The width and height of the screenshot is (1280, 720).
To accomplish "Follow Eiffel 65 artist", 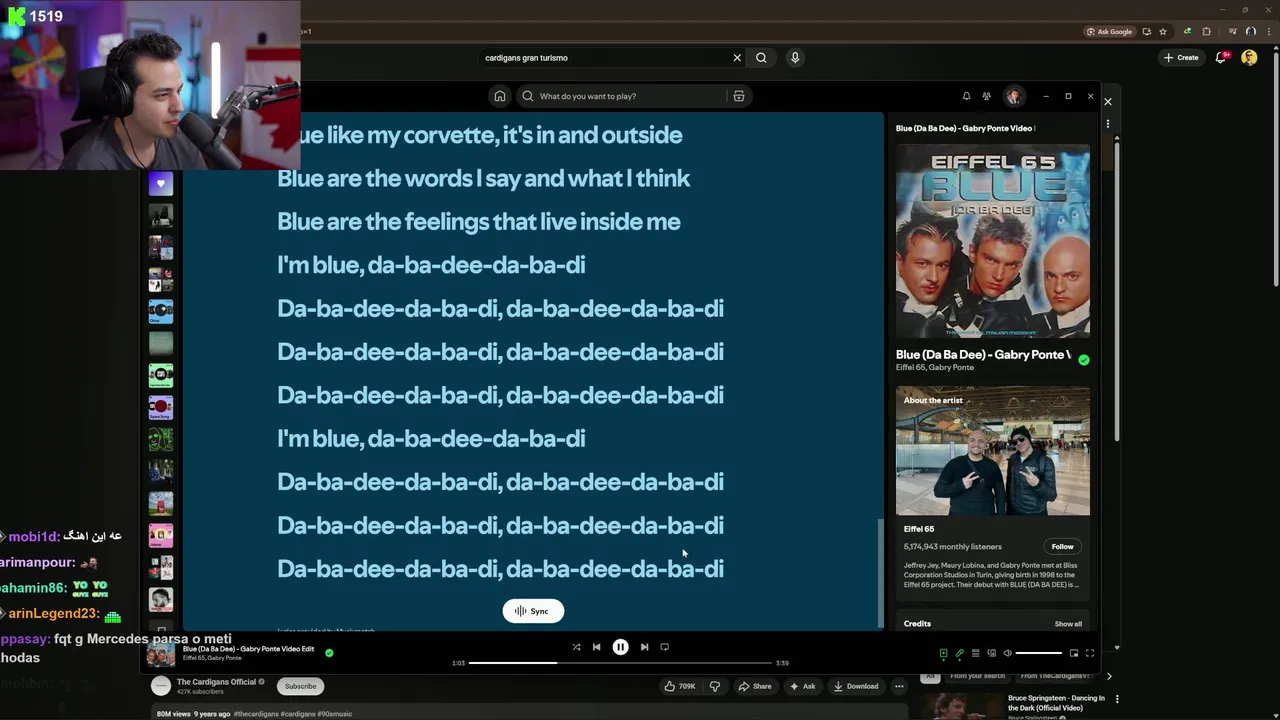I will (x=1062, y=546).
